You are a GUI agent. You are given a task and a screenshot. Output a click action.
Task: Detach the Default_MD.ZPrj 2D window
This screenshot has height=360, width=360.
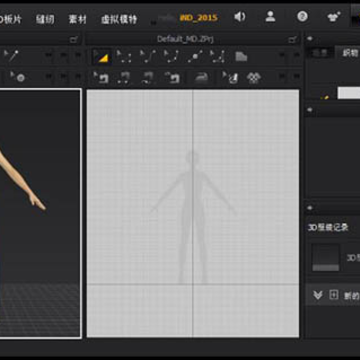tap(292, 40)
